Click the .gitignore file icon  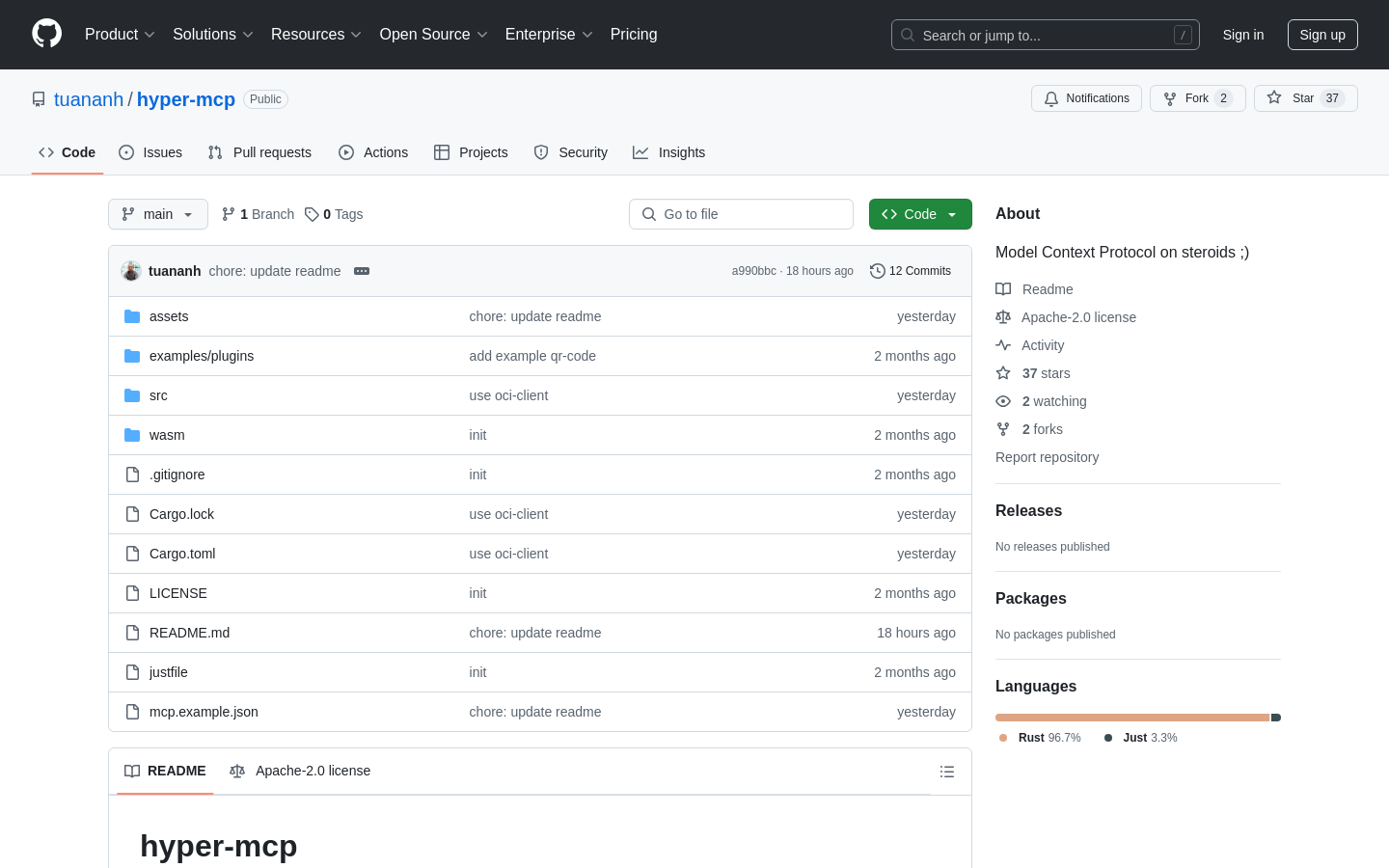132,475
